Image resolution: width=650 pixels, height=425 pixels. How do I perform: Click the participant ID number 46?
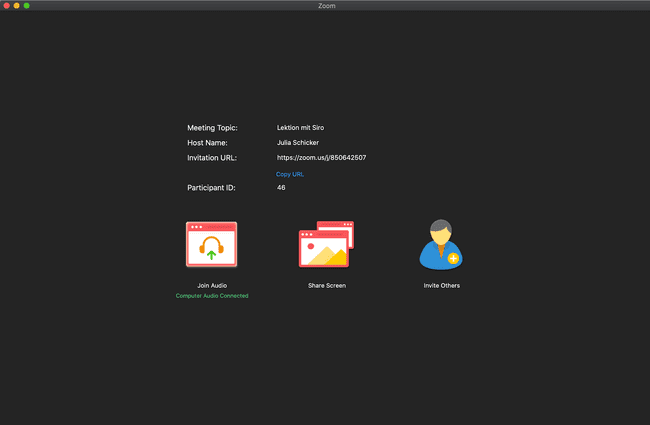[x=281, y=188]
